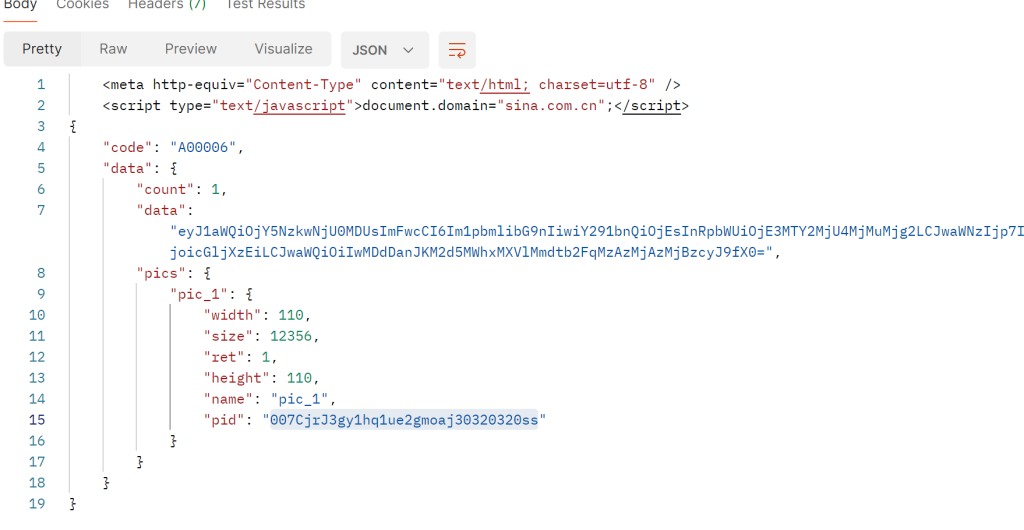Open the JSON format dropdown
Image resolution: width=1024 pixels, height=530 pixels.
(385, 50)
